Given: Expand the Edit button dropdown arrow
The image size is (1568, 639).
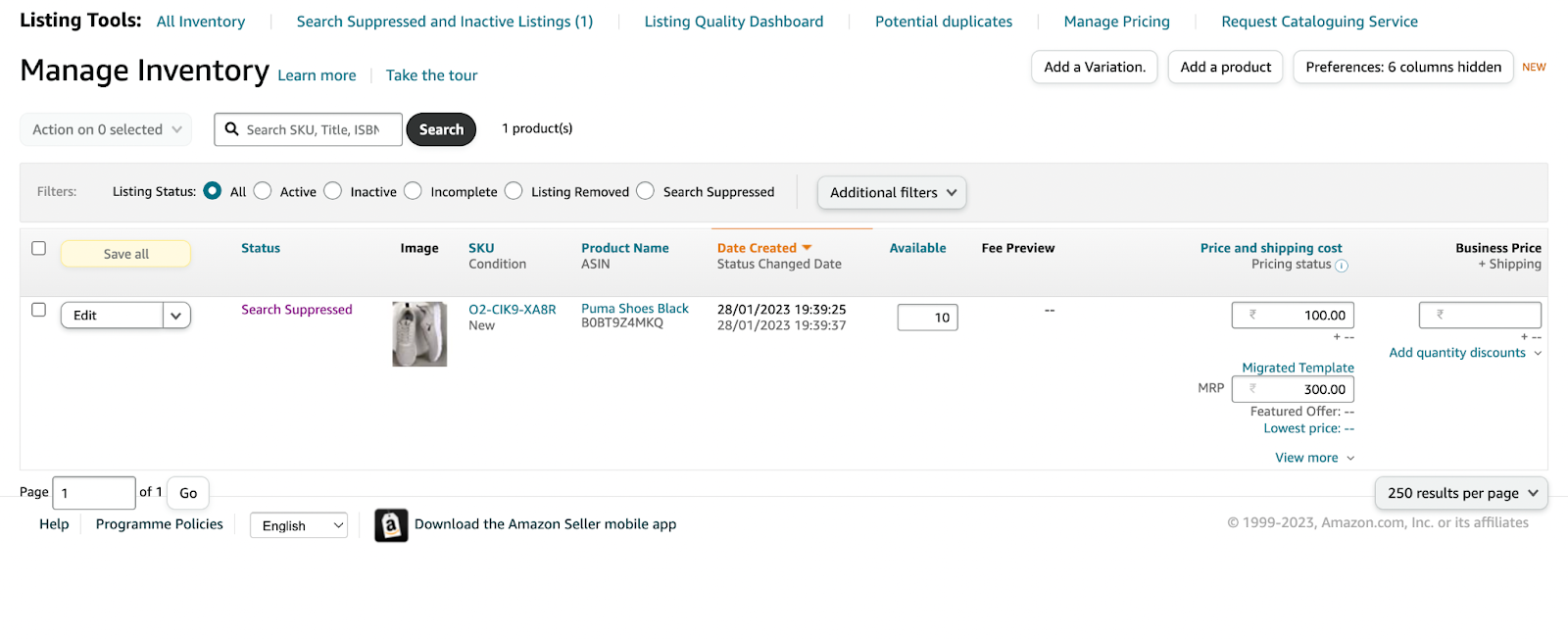Looking at the screenshot, I should (176, 316).
